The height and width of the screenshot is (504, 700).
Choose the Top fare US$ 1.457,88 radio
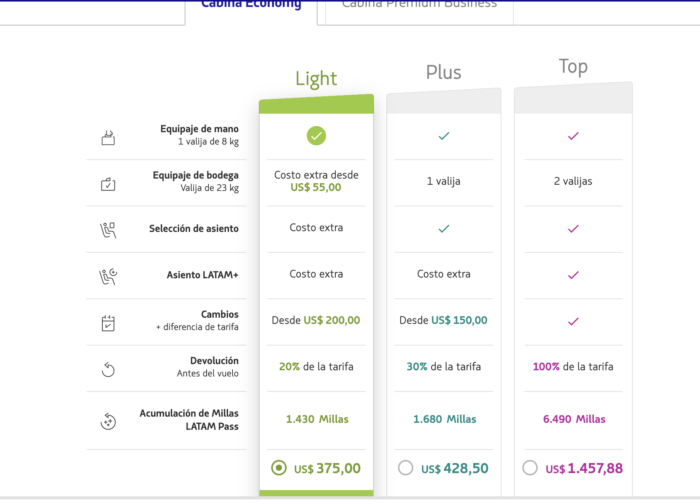[530, 468]
